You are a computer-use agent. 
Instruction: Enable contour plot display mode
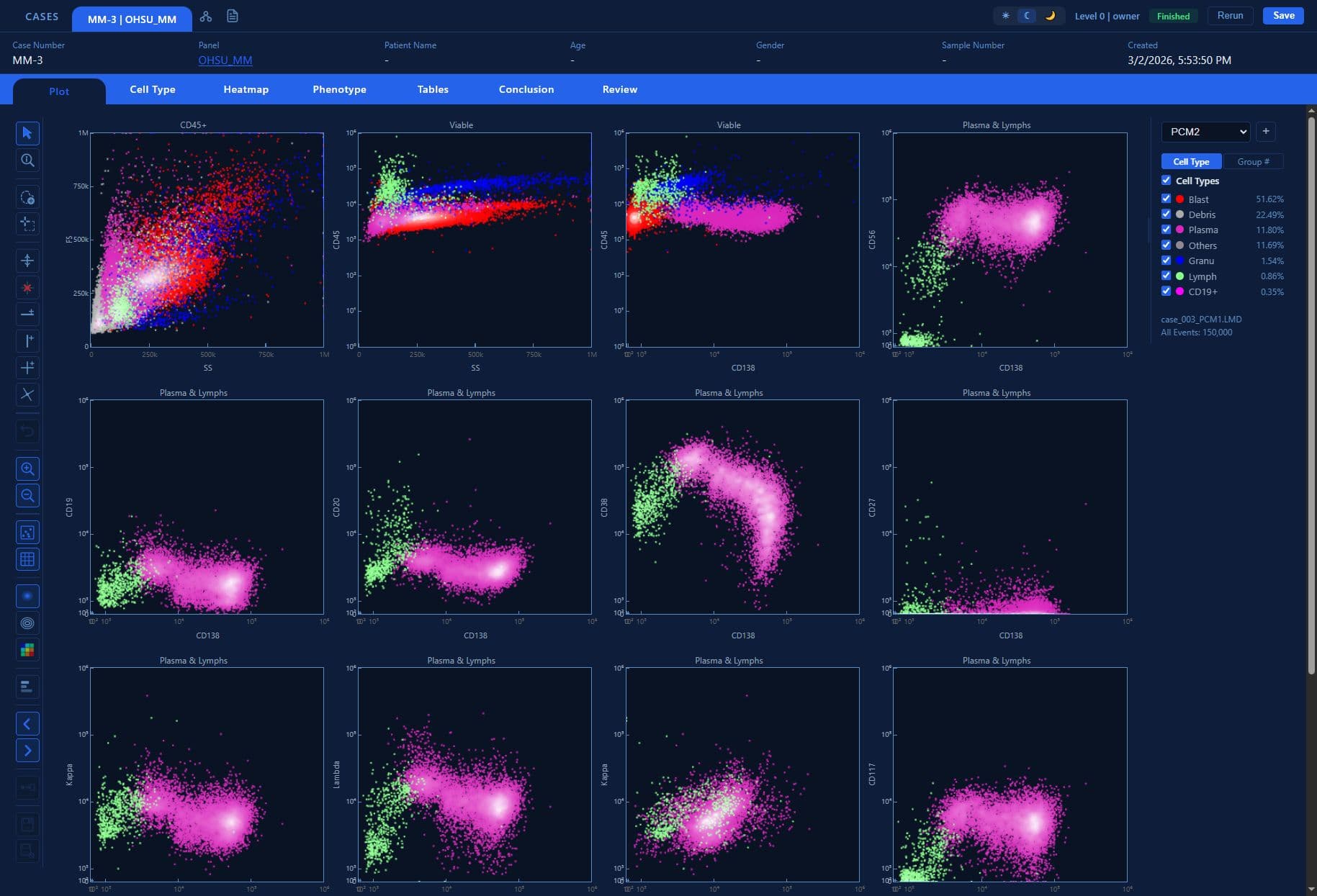(27, 623)
